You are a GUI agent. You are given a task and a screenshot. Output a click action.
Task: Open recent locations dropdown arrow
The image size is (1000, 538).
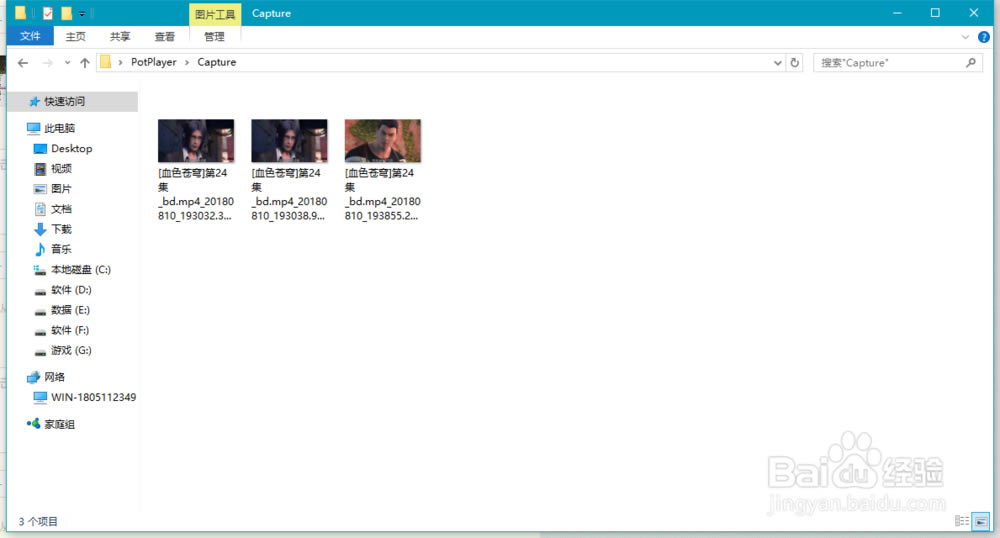tap(67, 62)
